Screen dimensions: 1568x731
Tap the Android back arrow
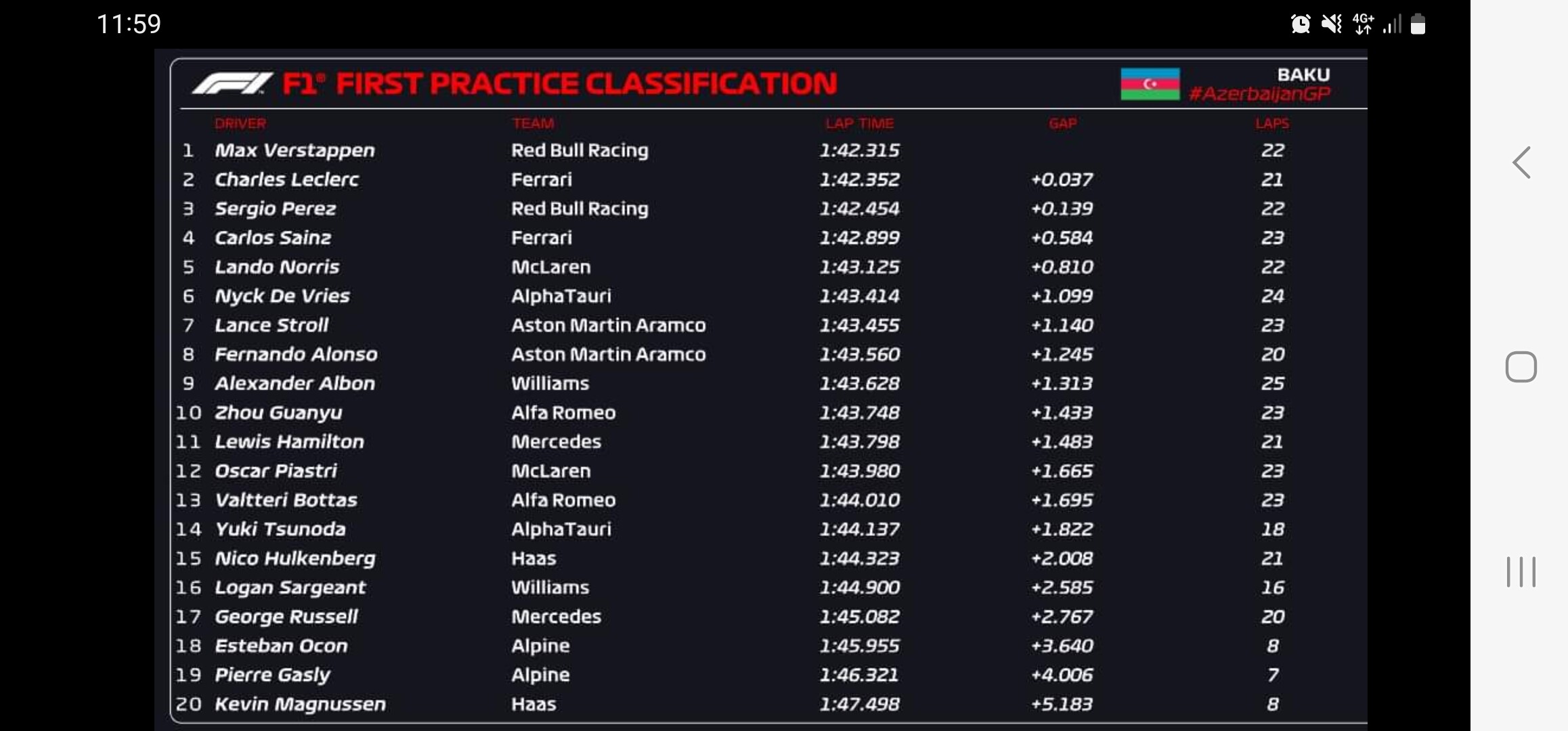tap(1521, 162)
